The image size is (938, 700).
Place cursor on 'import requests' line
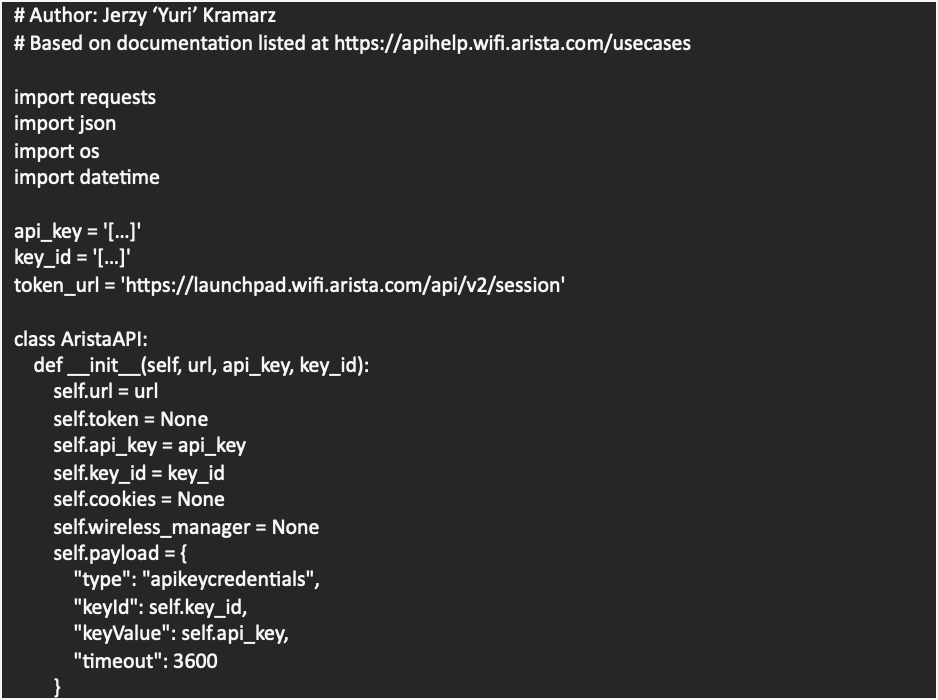click(85, 97)
